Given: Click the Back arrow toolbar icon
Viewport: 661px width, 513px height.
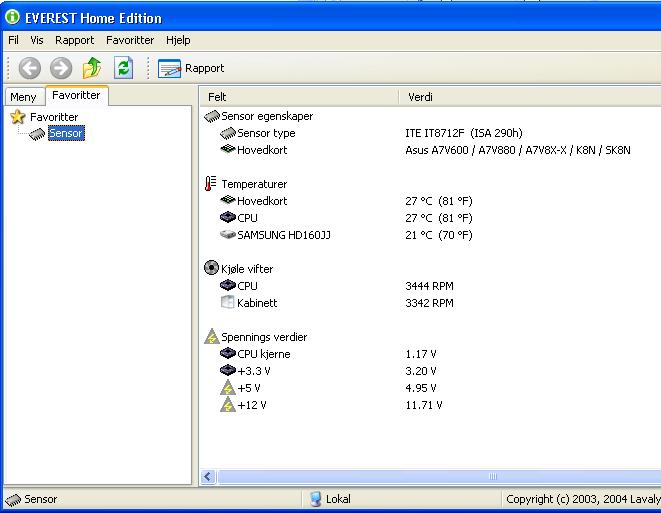Looking at the screenshot, I should point(30,68).
